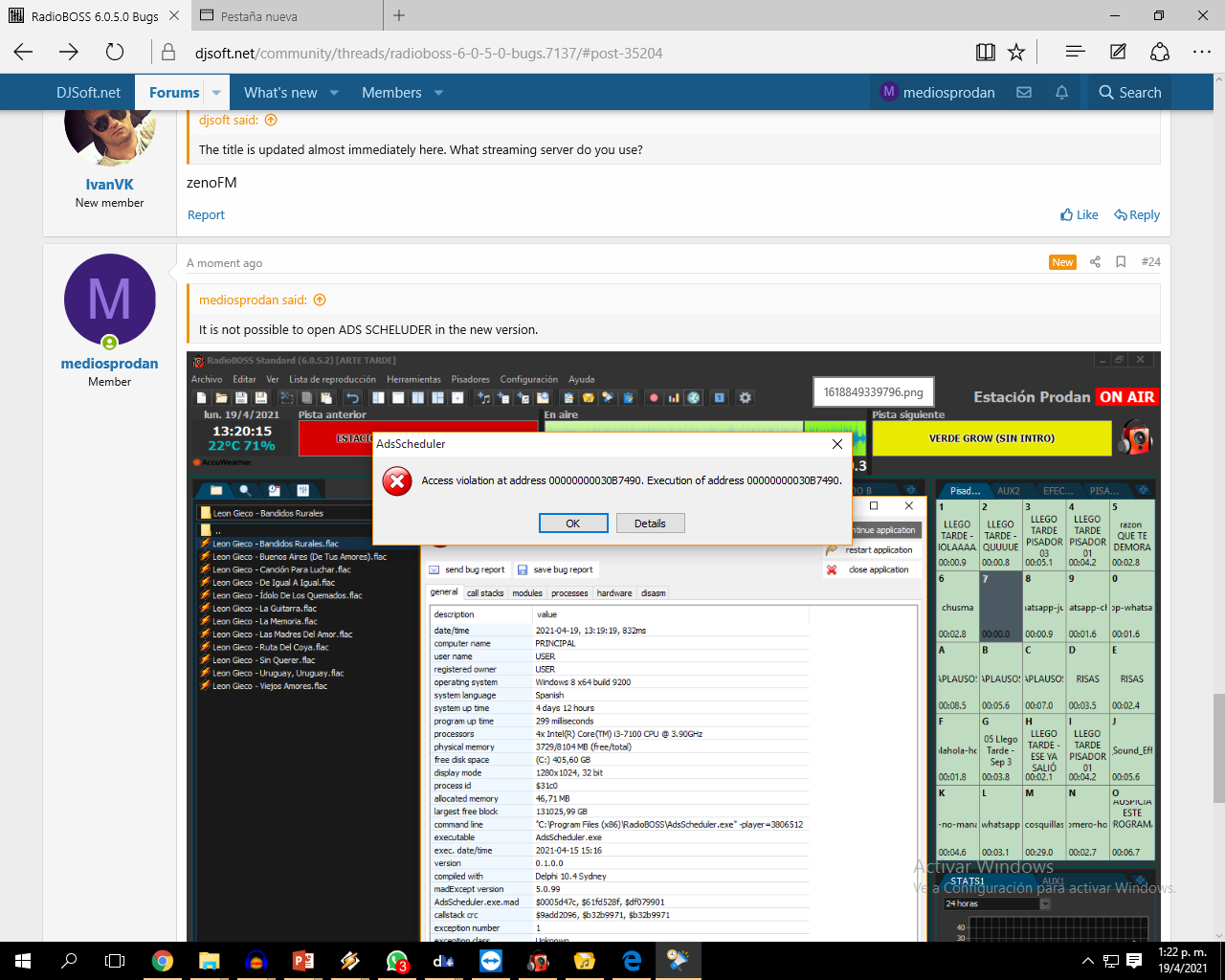Click the 'A moment ago' timestamp link
Screen dimensions: 1225x980
[x=224, y=263]
